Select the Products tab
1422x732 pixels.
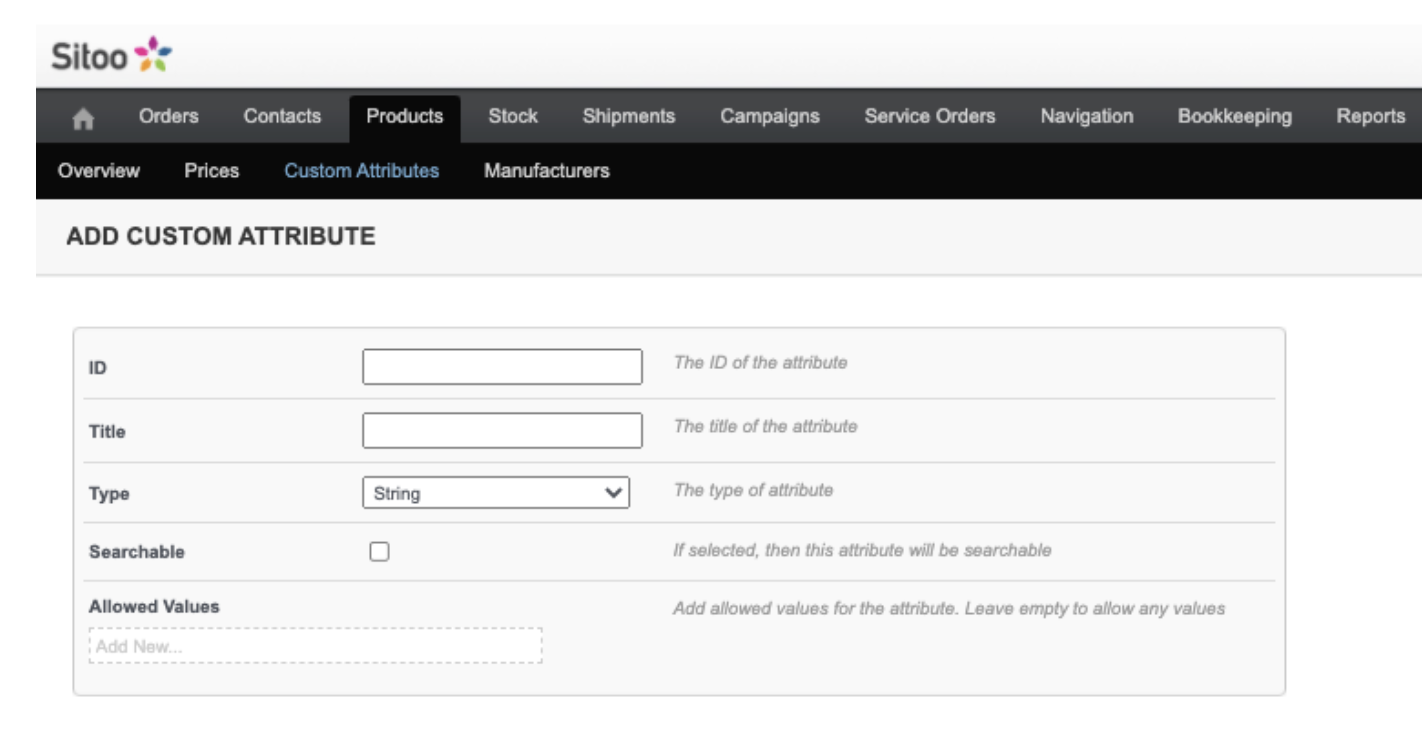[405, 117]
